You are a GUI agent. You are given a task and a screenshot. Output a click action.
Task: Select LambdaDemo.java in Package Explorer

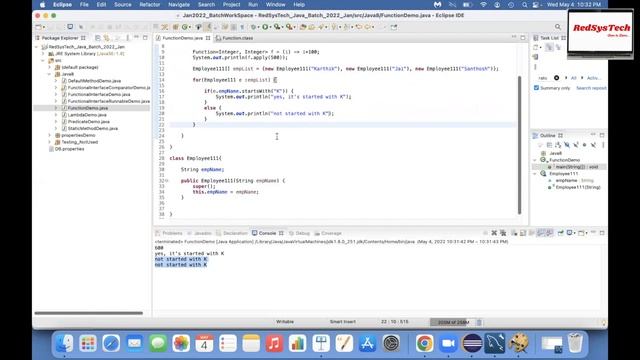pos(87,115)
